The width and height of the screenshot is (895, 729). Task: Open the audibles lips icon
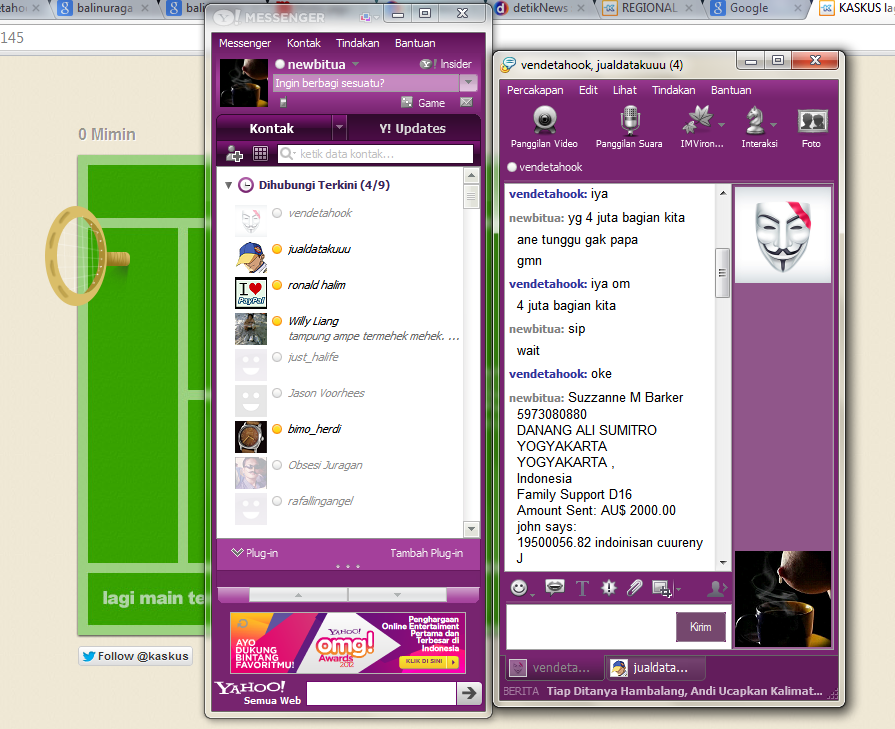coord(554,587)
